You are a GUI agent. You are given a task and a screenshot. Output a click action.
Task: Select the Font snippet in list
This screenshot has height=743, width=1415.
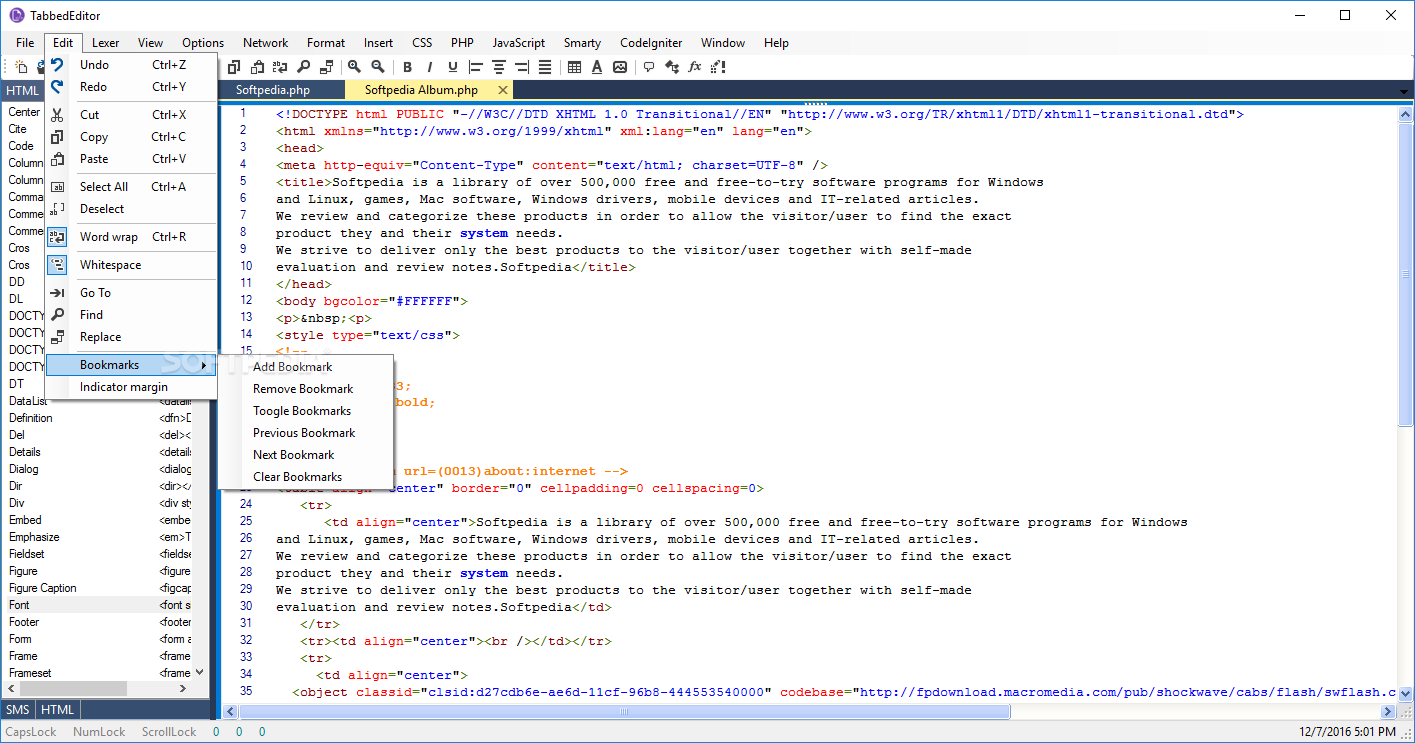click(98, 605)
